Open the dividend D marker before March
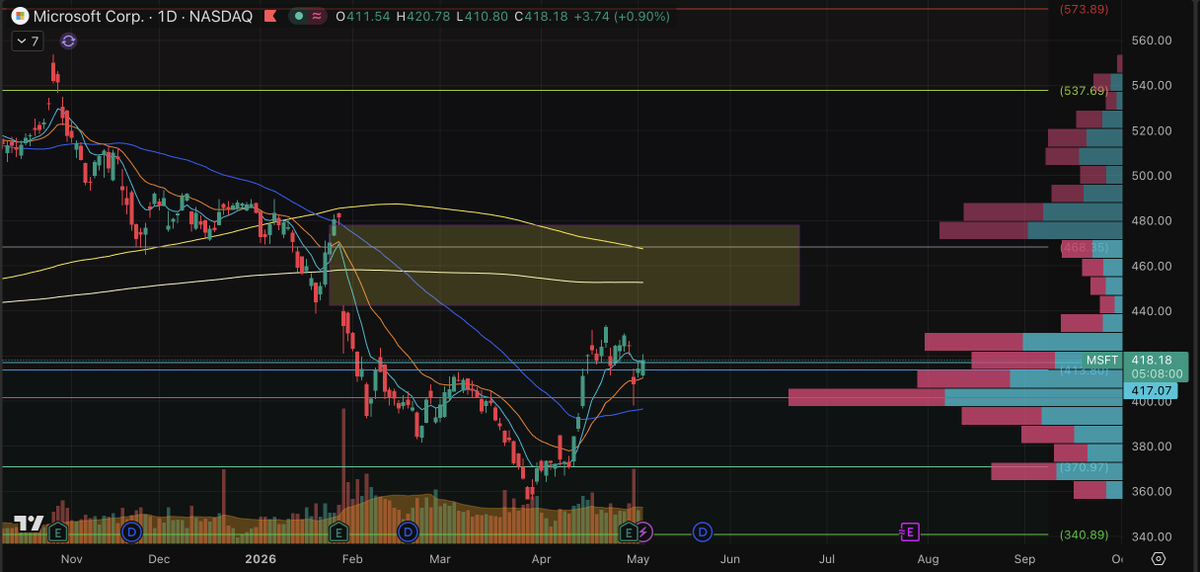The width and height of the screenshot is (1200, 572). [x=407, y=531]
